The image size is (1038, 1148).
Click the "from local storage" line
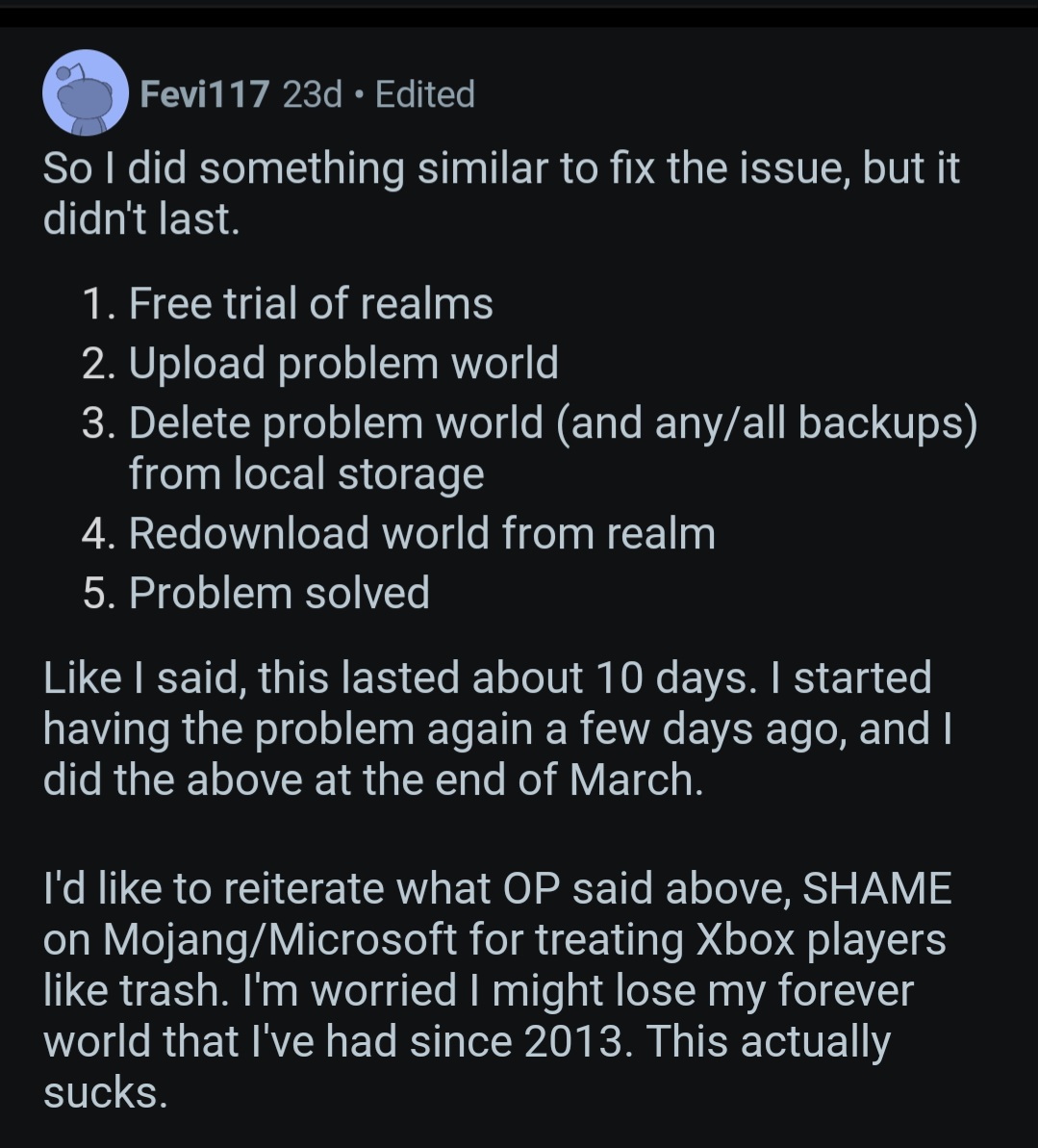pyautogui.click(x=306, y=473)
